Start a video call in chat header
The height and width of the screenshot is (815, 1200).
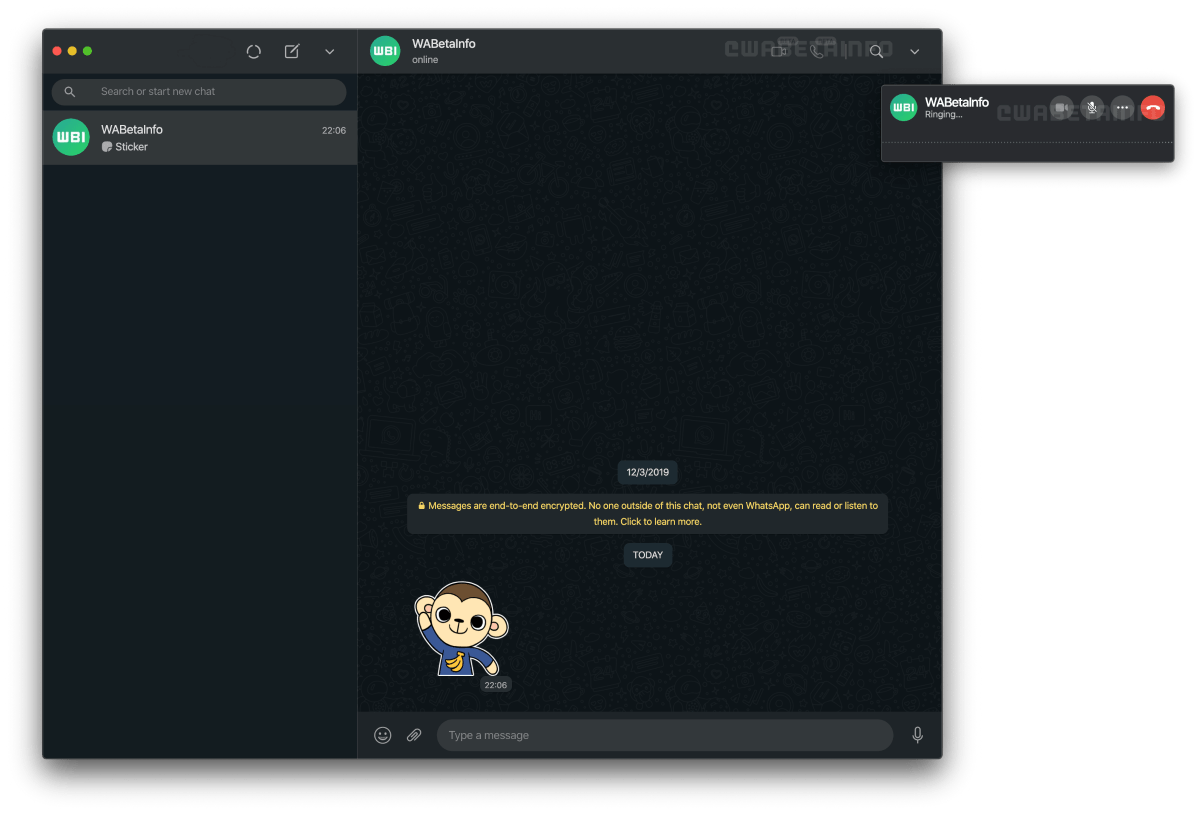pos(780,52)
